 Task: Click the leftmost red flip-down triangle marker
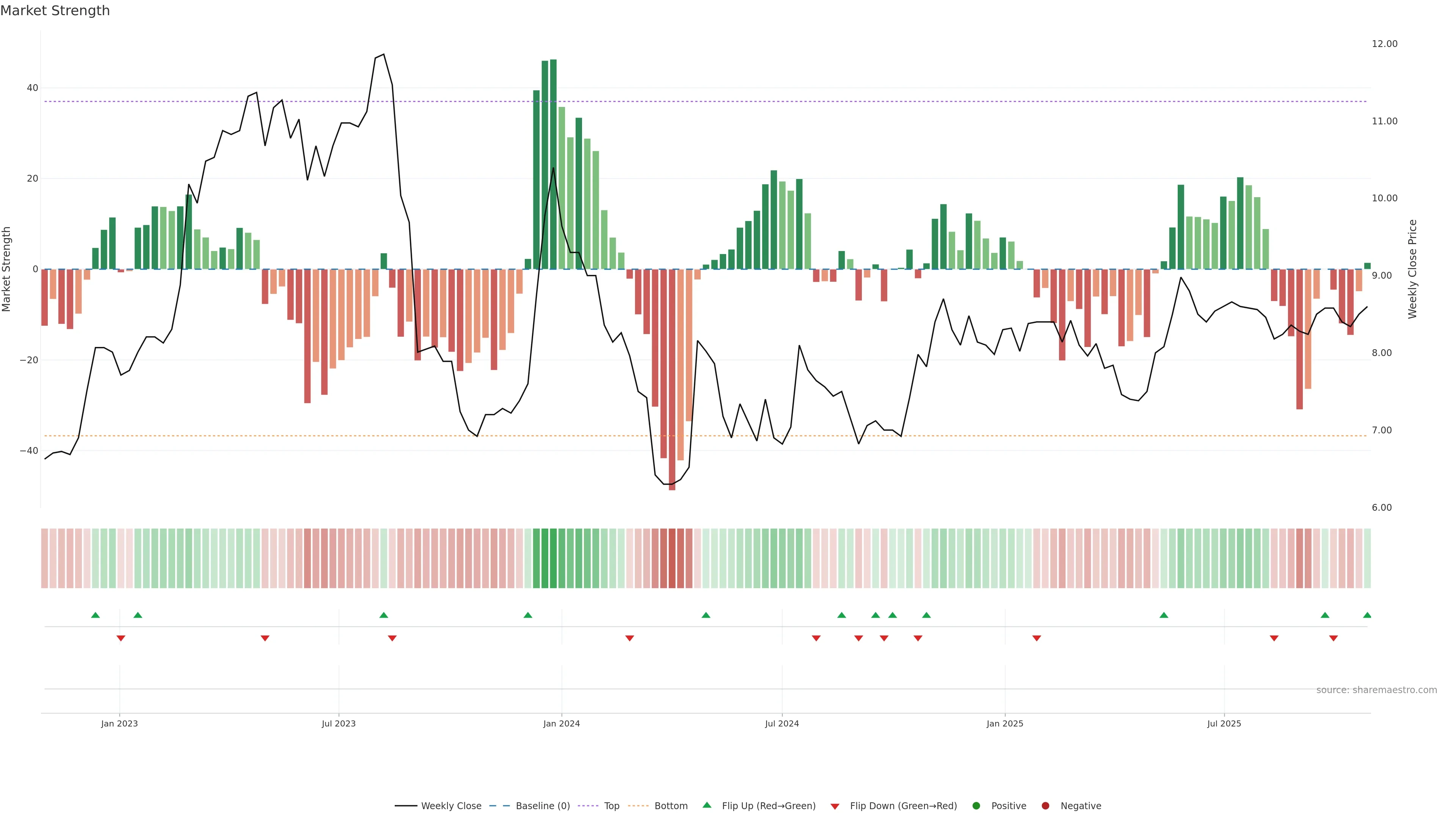(121, 638)
